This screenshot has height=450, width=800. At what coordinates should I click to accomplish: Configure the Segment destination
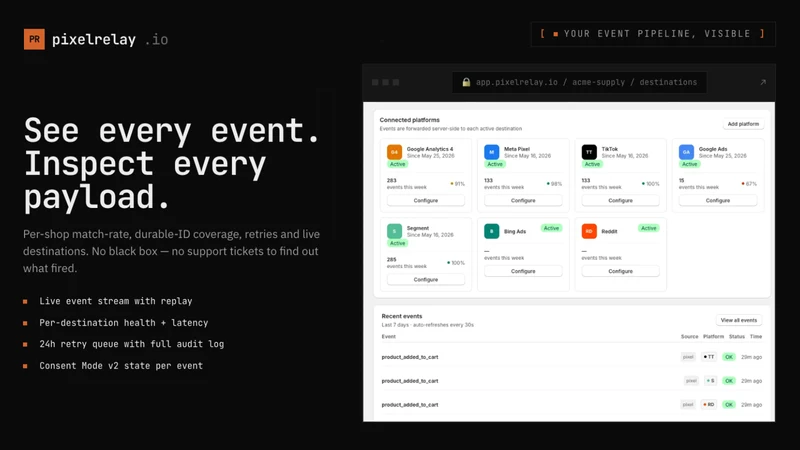[426, 280]
